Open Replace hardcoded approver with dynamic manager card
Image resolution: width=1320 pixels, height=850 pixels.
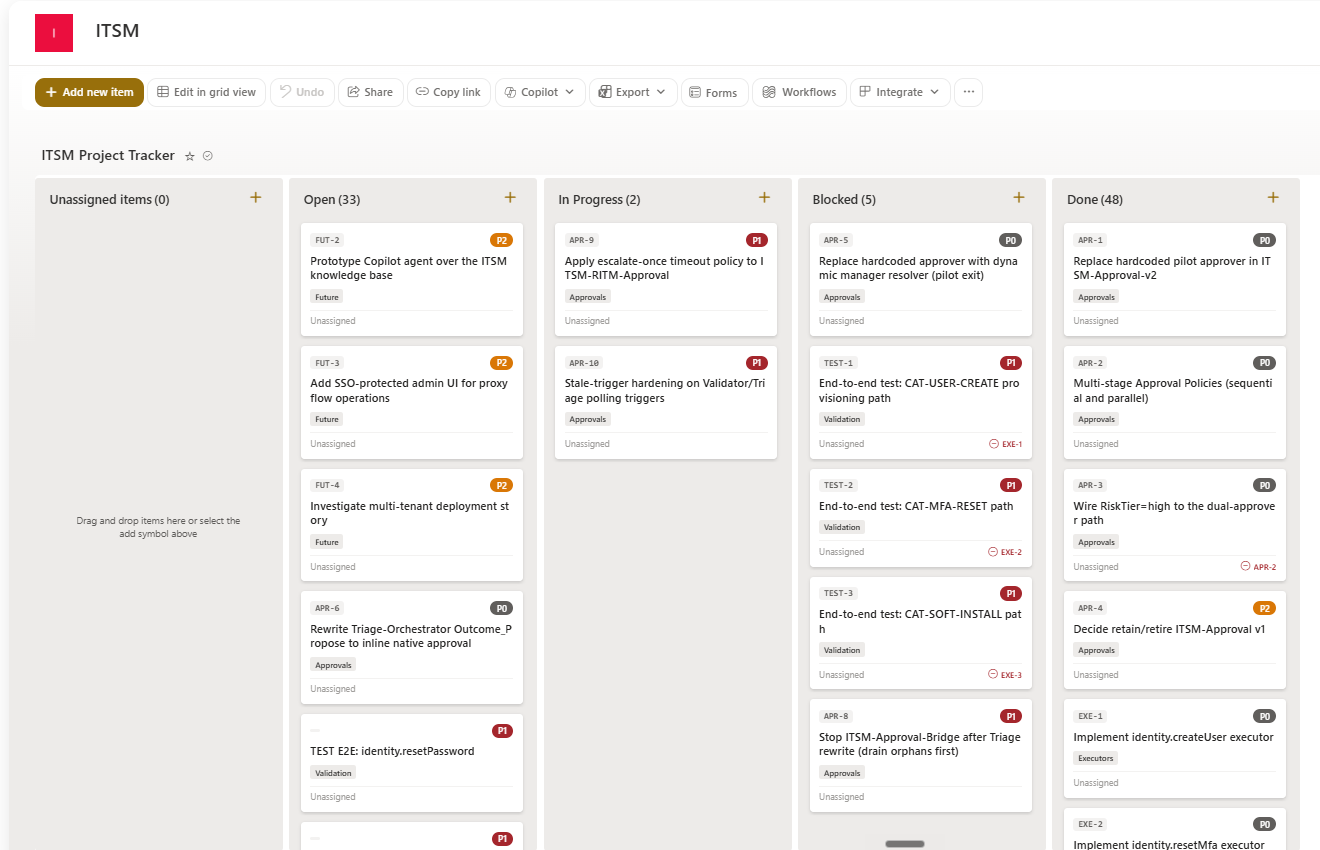[920, 280]
